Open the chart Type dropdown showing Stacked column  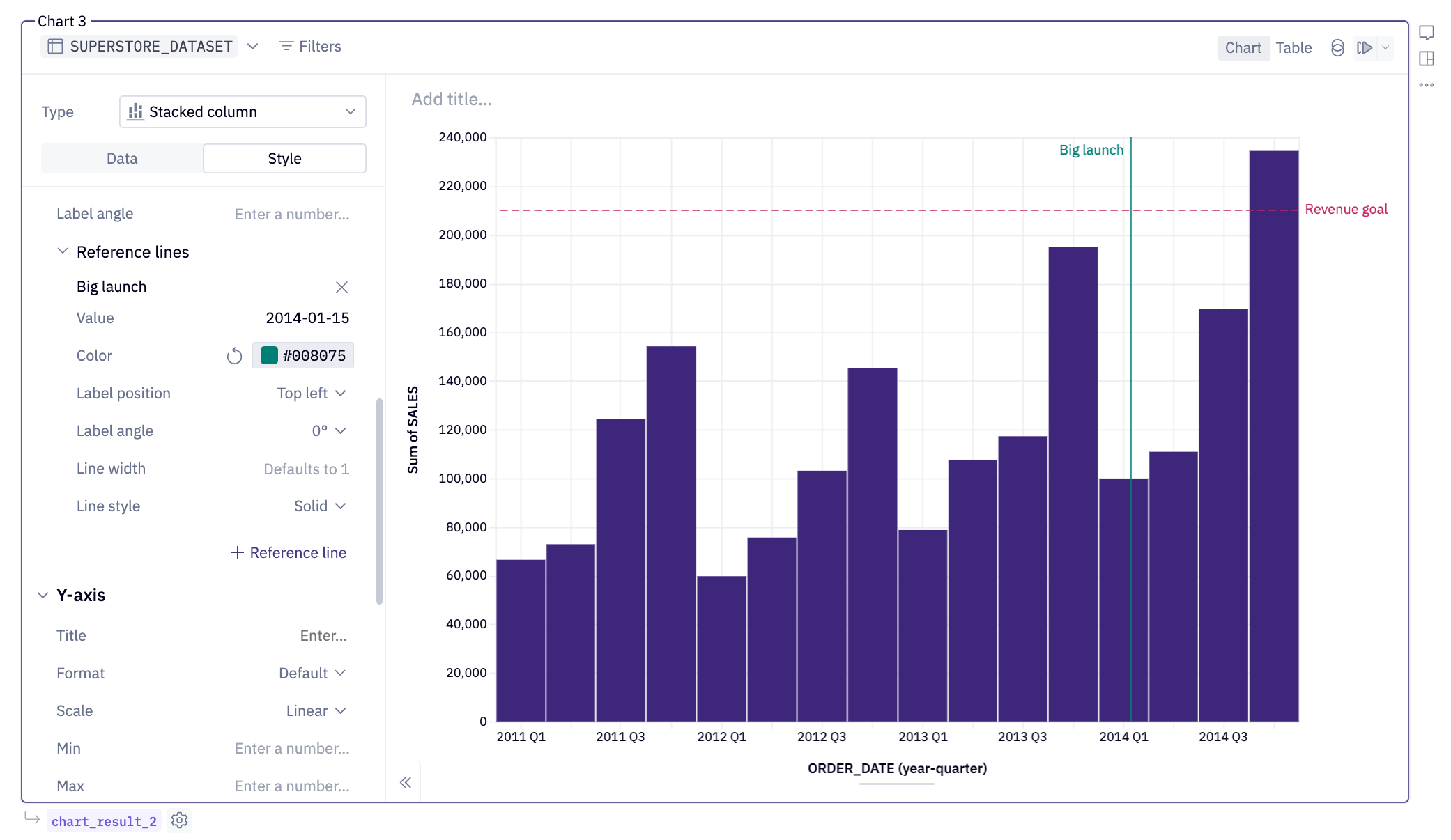[242, 111]
